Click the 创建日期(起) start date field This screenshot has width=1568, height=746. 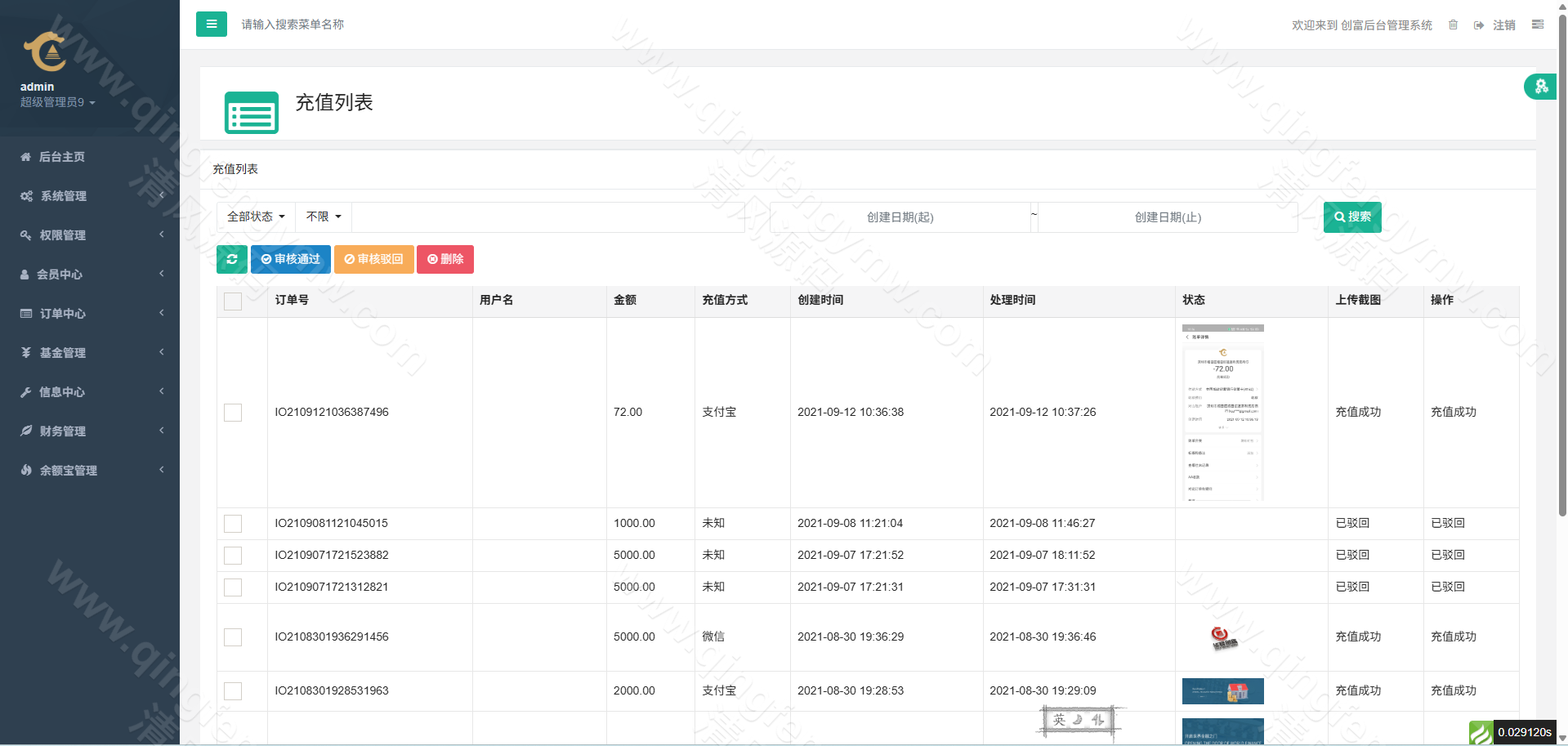coord(900,217)
